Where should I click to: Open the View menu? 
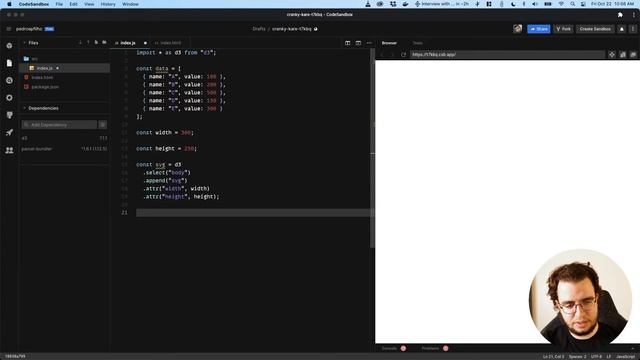pos(89,4)
